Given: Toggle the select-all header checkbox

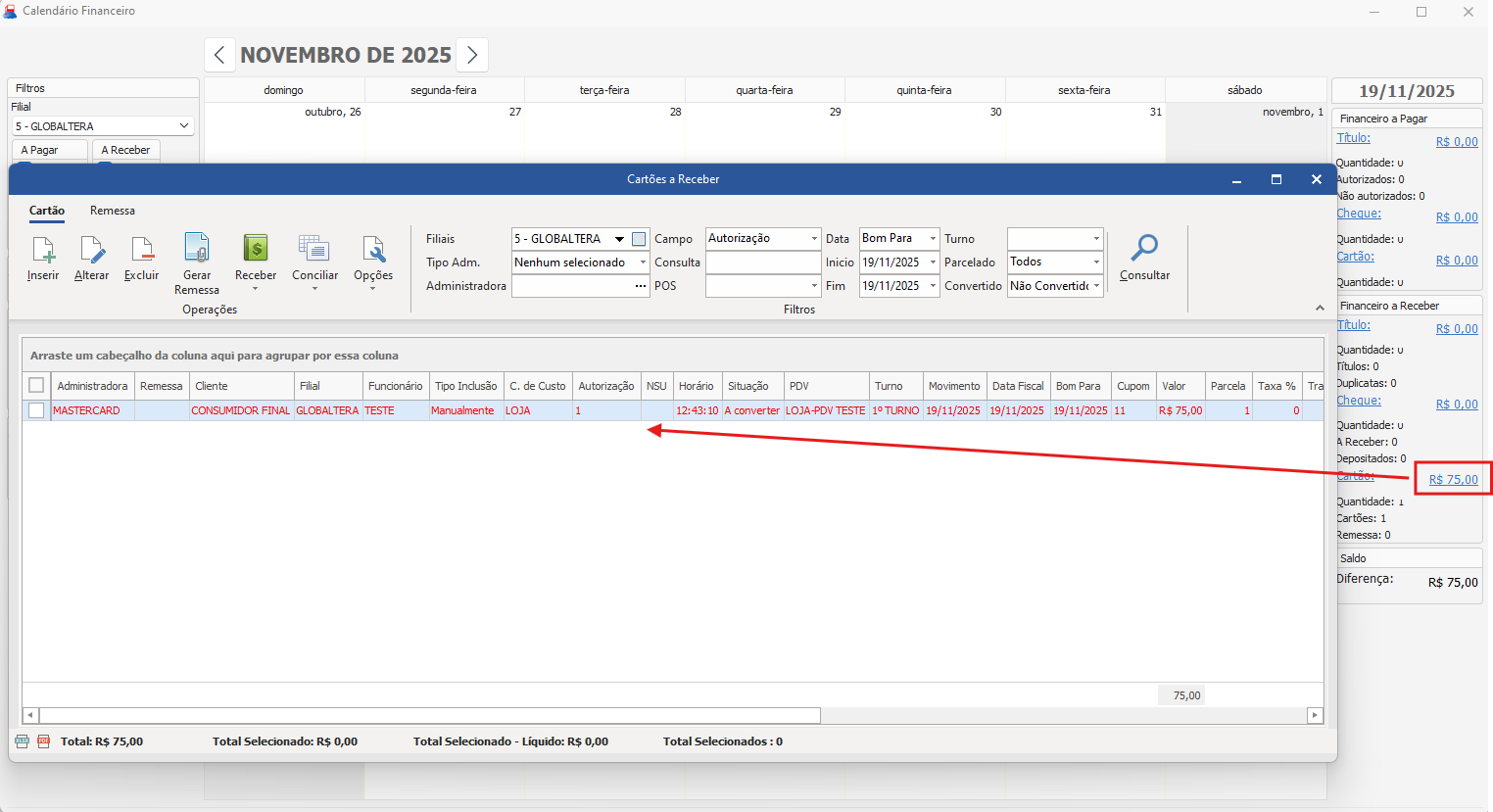Looking at the screenshot, I should (36, 385).
